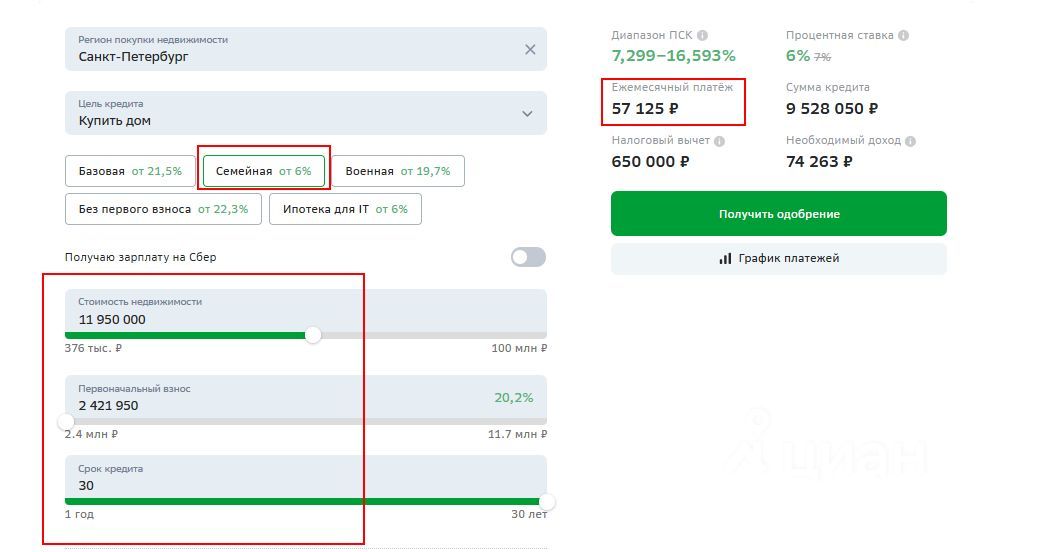Screen dimensions: 1056x552
Task: Open the График платежей schedule
Action: click(779, 258)
